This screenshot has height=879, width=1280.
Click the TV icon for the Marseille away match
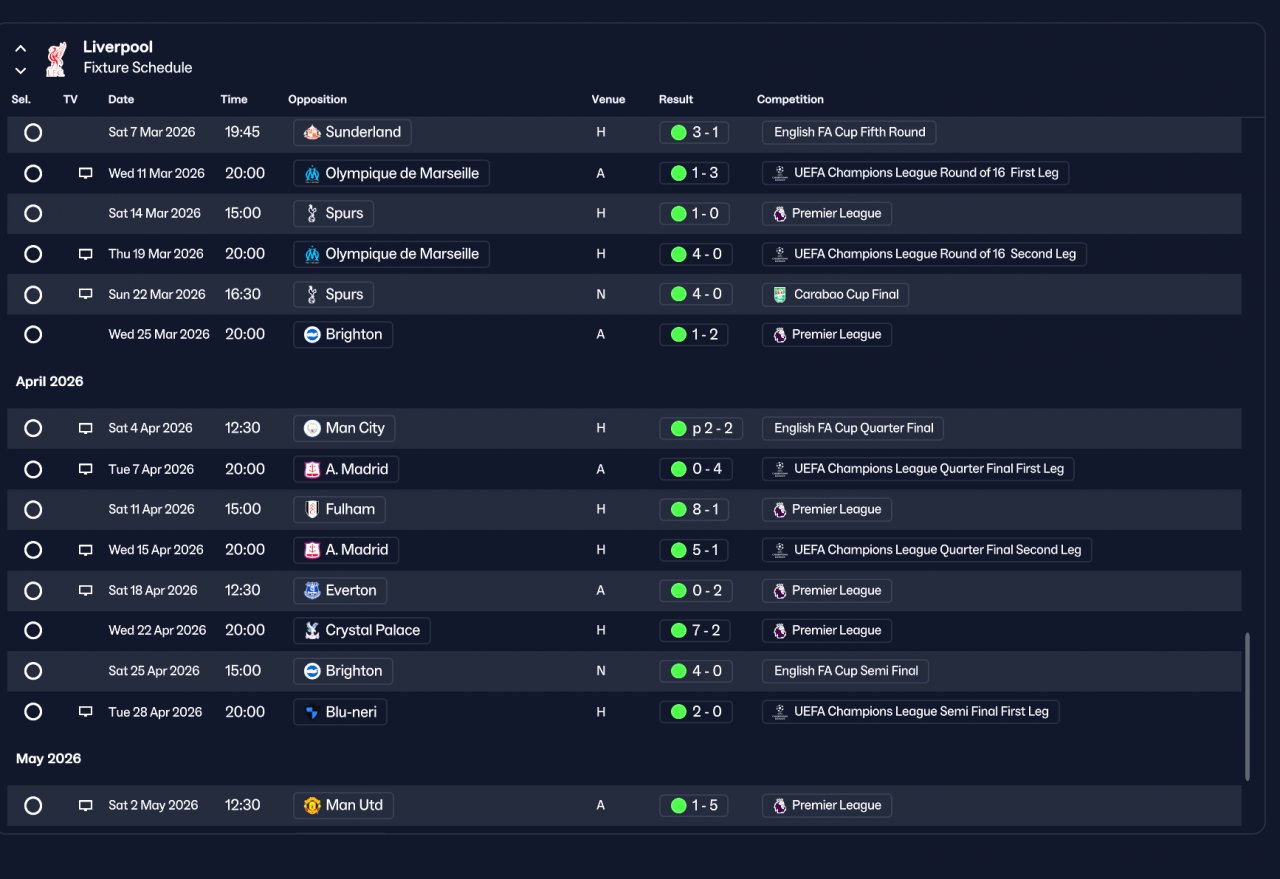(x=86, y=173)
